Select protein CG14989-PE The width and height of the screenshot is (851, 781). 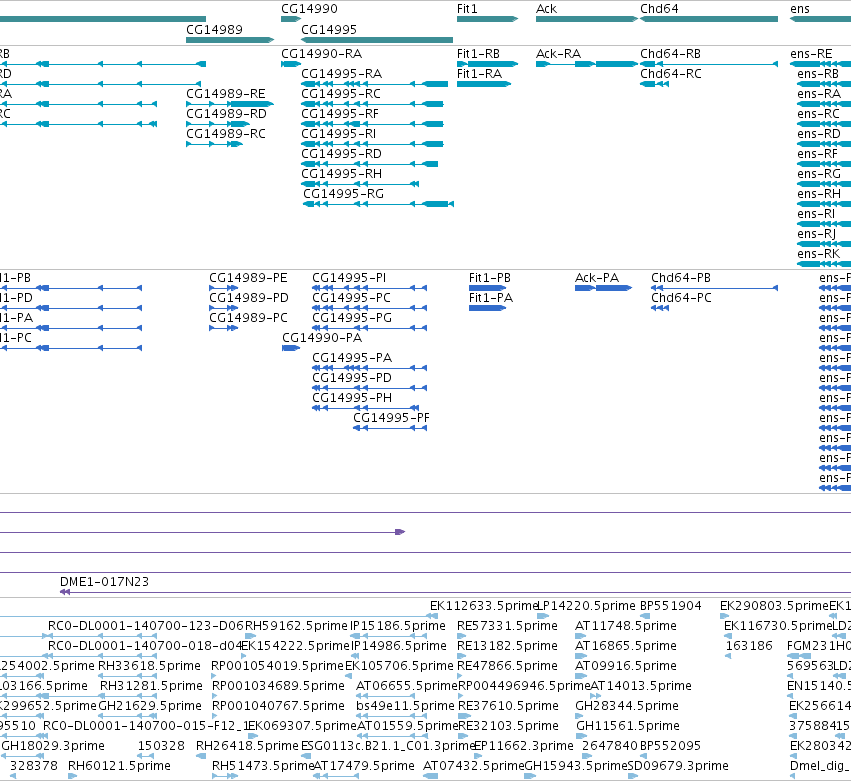point(224,288)
